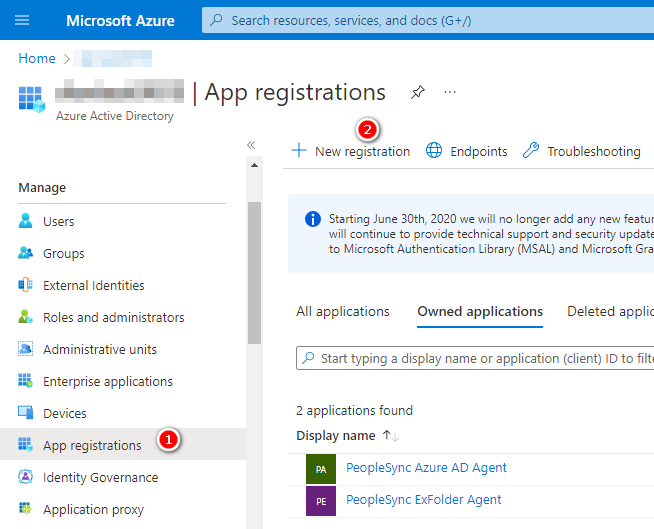The width and height of the screenshot is (654, 529).
Task: Open Groups in the Manage menu
Action: click(63, 254)
